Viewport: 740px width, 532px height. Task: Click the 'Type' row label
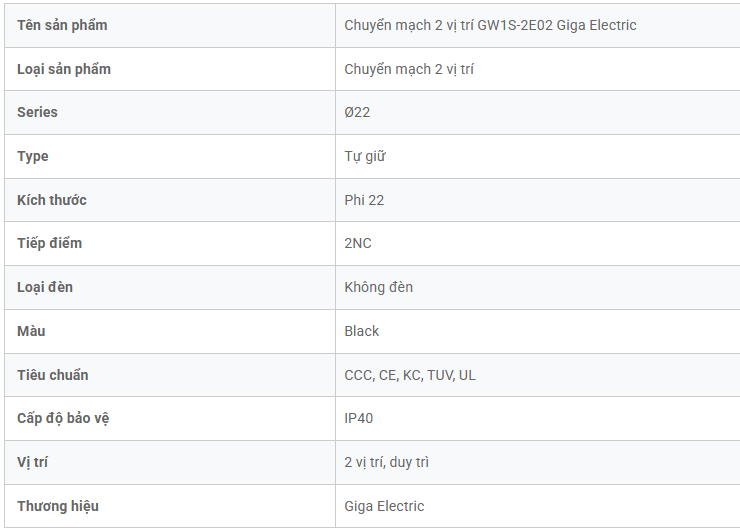tap(33, 156)
